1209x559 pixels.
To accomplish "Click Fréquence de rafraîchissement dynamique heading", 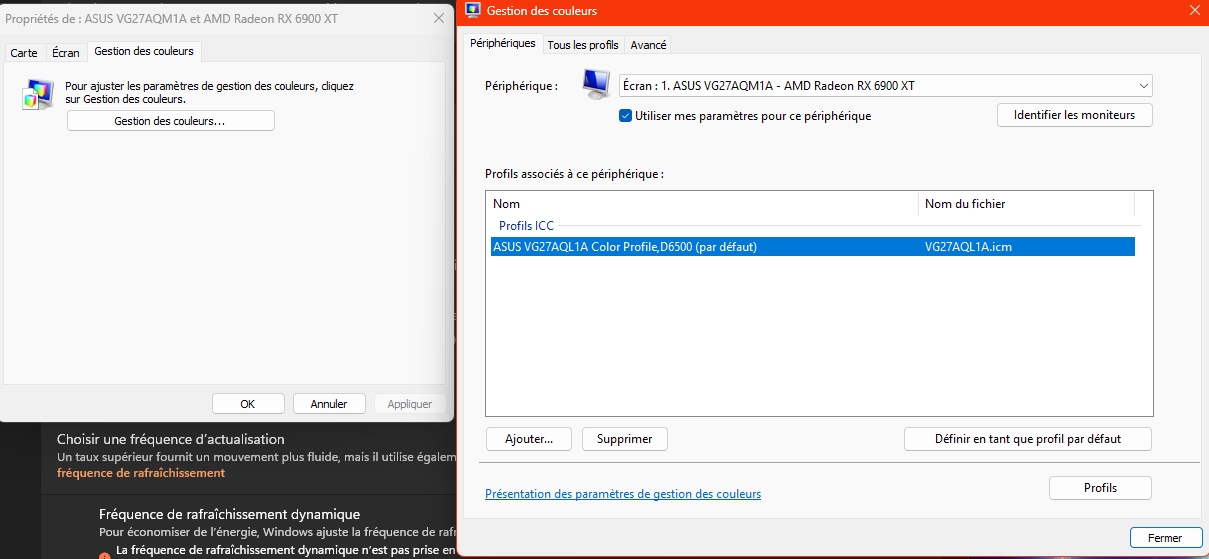I will coord(229,514).
